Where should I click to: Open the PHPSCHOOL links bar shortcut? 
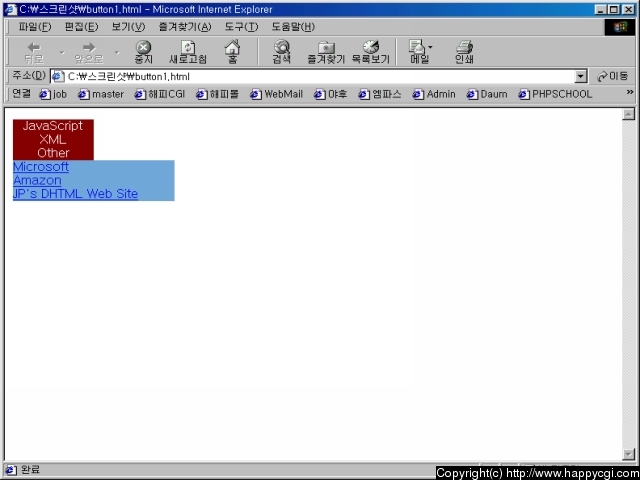[x=555, y=94]
